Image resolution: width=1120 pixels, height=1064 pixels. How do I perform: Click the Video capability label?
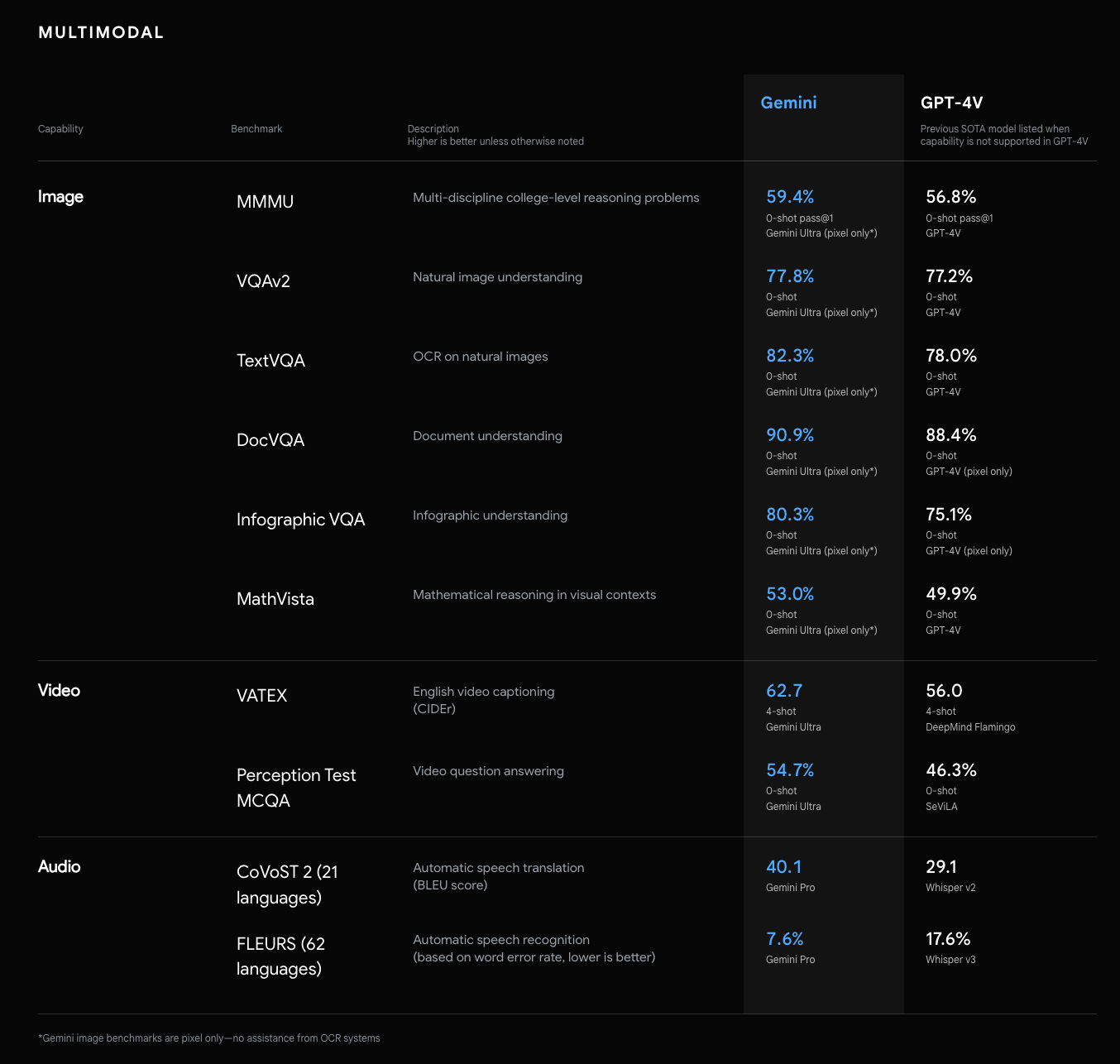coord(59,690)
